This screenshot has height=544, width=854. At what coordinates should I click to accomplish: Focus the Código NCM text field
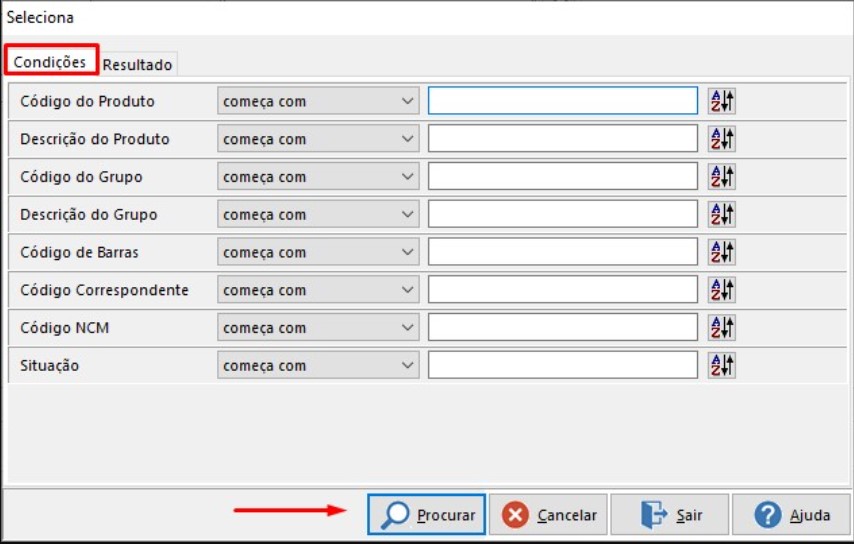coord(563,327)
